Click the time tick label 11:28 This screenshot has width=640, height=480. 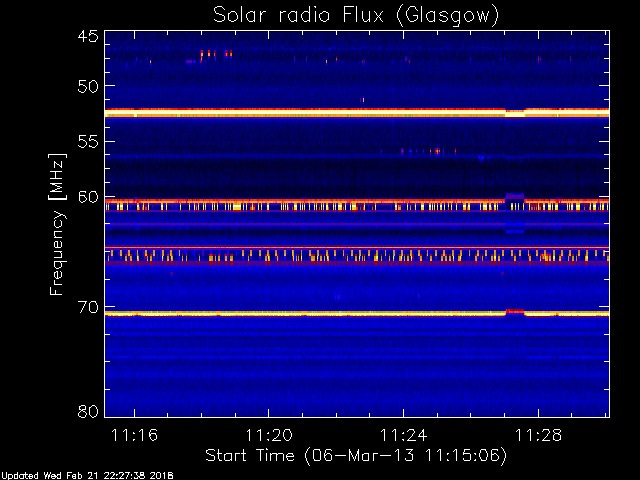(x=538, y=435)
